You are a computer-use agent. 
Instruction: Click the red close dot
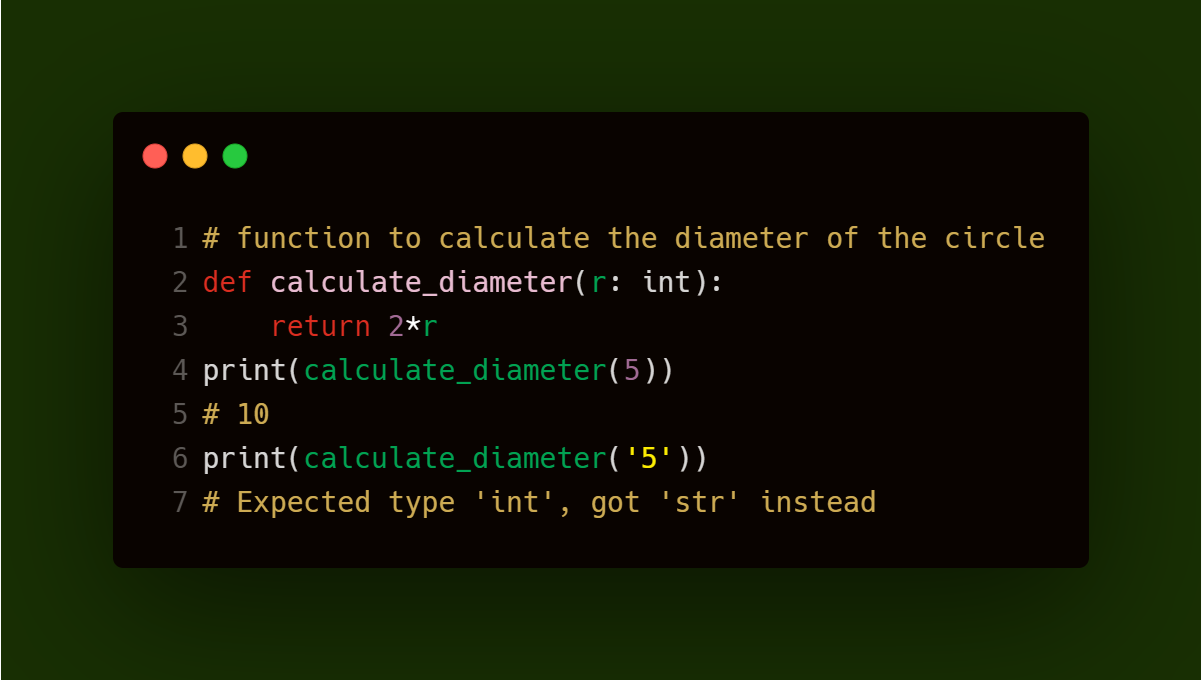pyautogui.click(x=155, y=156)
